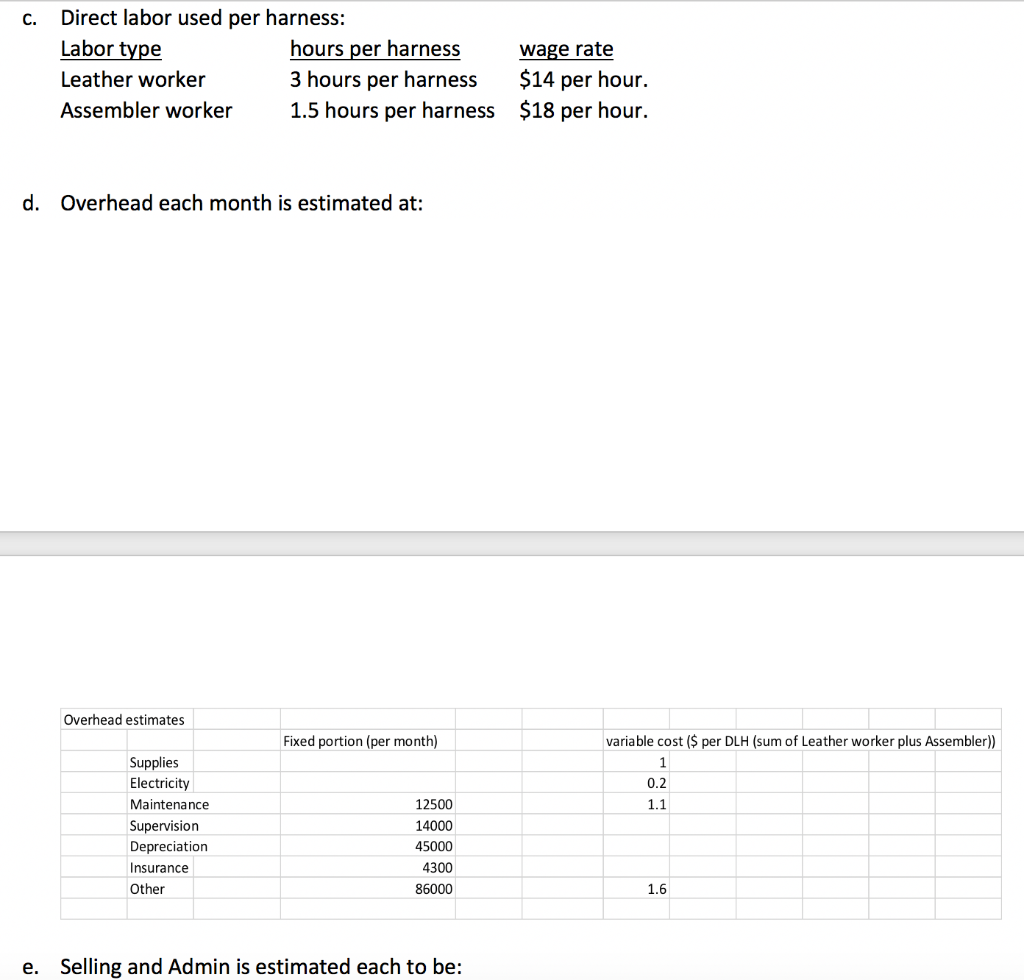Select the cell containing 12500

[x=432, y=804]
